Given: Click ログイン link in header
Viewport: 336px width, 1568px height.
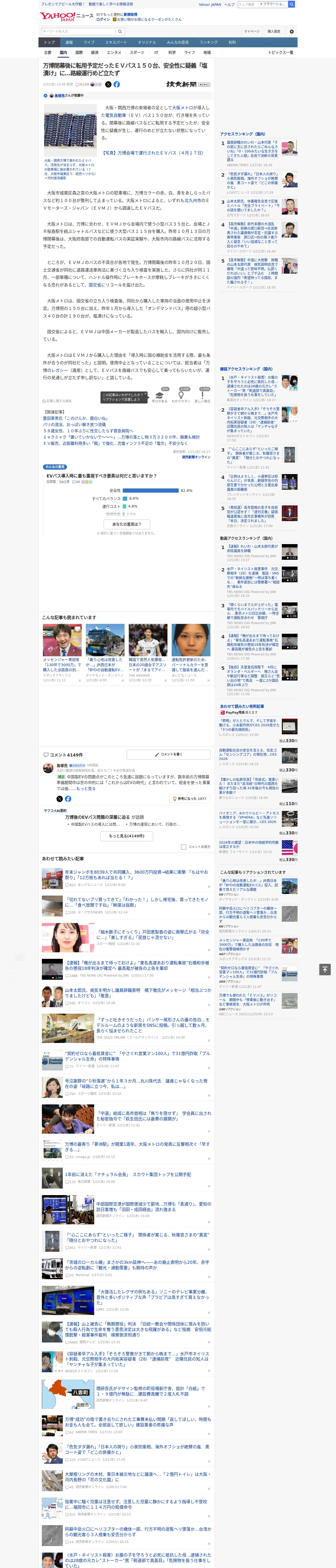Looking at the screenshot, I should tap(103, 20).
